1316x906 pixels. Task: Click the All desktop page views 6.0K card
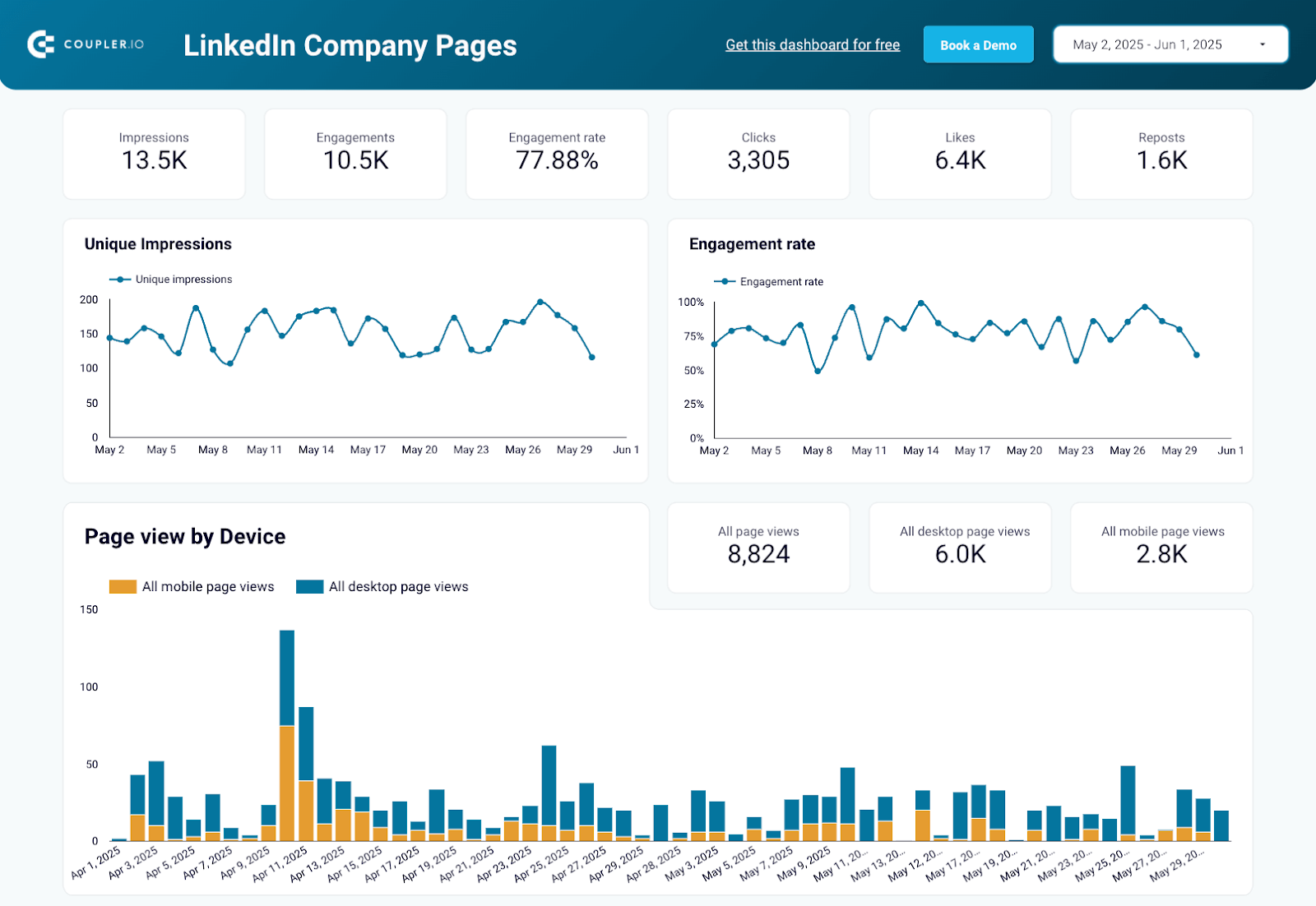pos(960,548)
